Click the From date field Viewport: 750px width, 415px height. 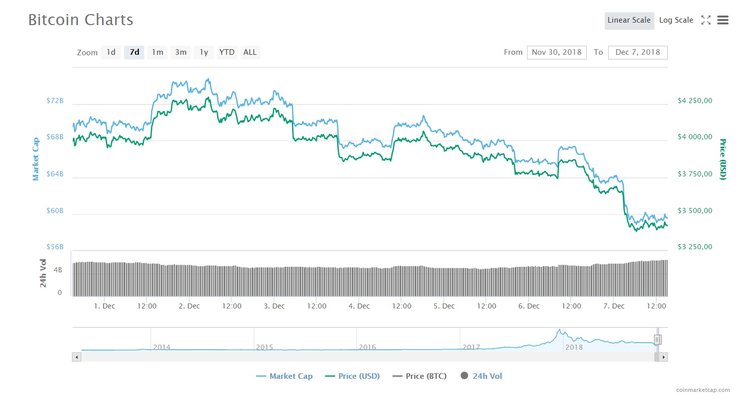558,52
